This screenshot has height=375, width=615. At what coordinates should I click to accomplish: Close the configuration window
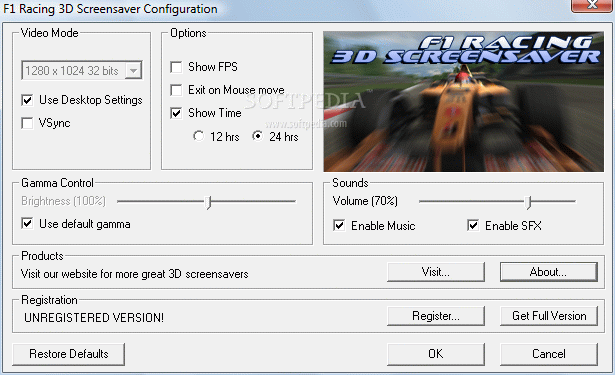tap(592, 5)
